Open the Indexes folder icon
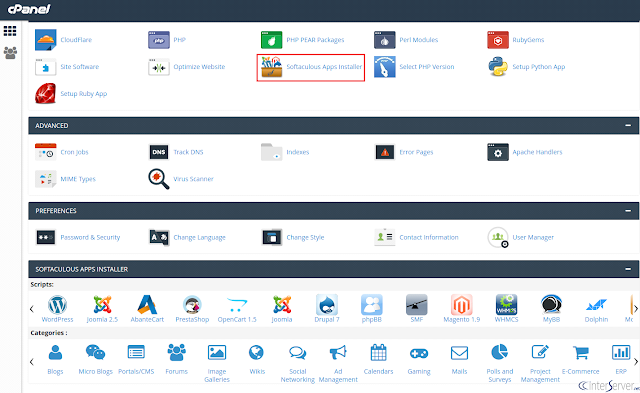This screenshot has height=393, width=640. coord(271,152)
